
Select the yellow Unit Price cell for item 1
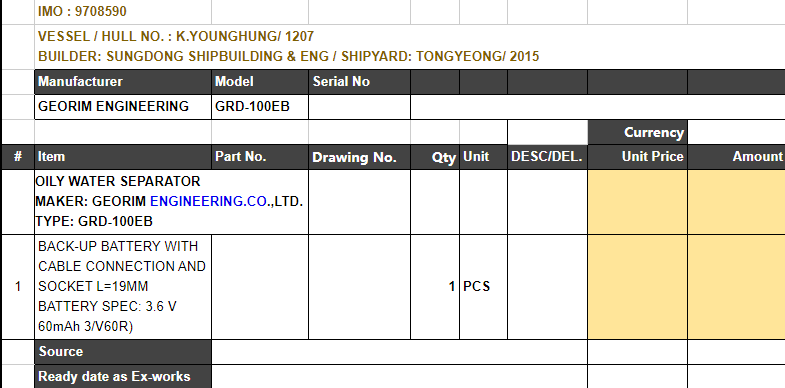pos(637,287)
